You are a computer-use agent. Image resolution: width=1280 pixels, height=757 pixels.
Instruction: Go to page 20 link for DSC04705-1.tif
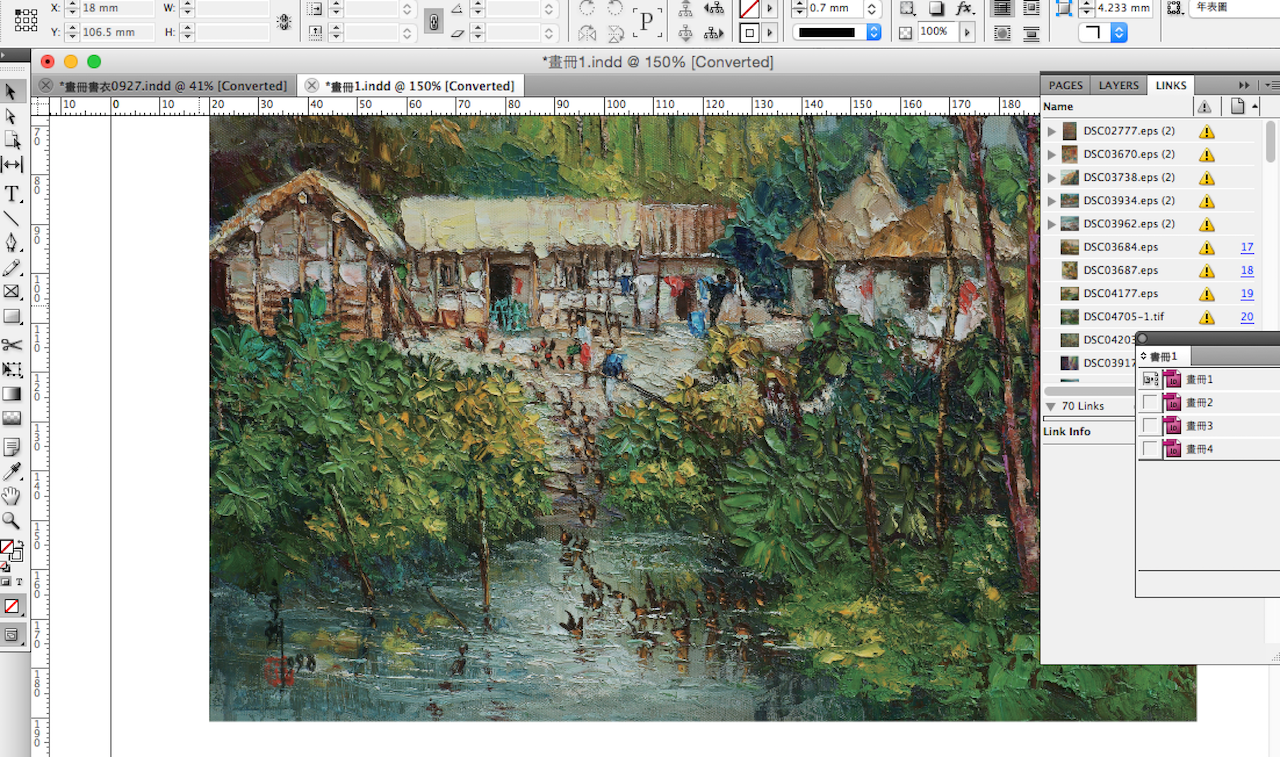point(1247,317)
